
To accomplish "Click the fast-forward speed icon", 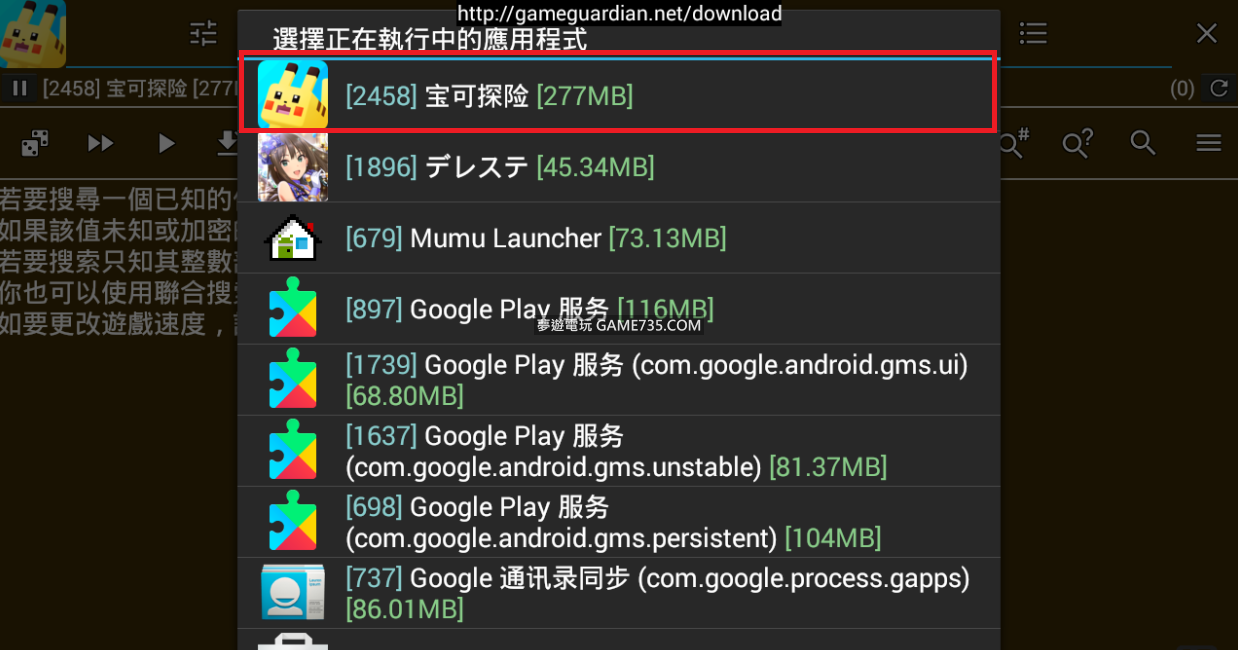I will tap(100, 144).
